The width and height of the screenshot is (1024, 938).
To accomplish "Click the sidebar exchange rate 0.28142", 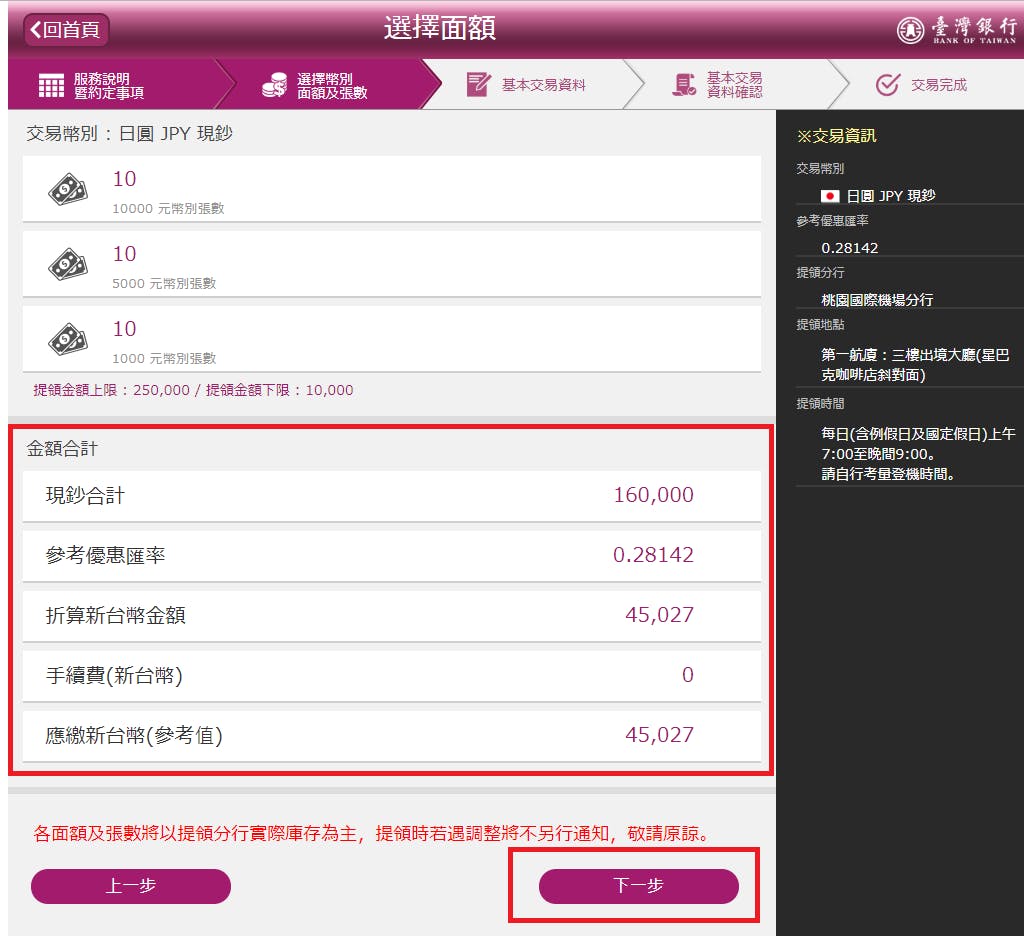I will coord(850,248).
